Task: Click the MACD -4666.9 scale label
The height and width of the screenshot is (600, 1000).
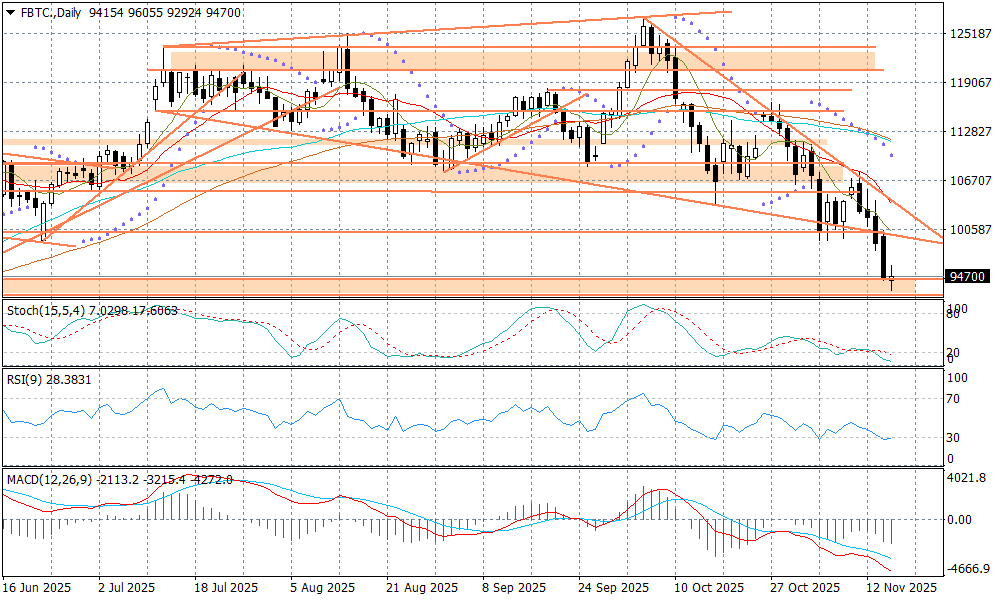Action: (x=967, y=568)
